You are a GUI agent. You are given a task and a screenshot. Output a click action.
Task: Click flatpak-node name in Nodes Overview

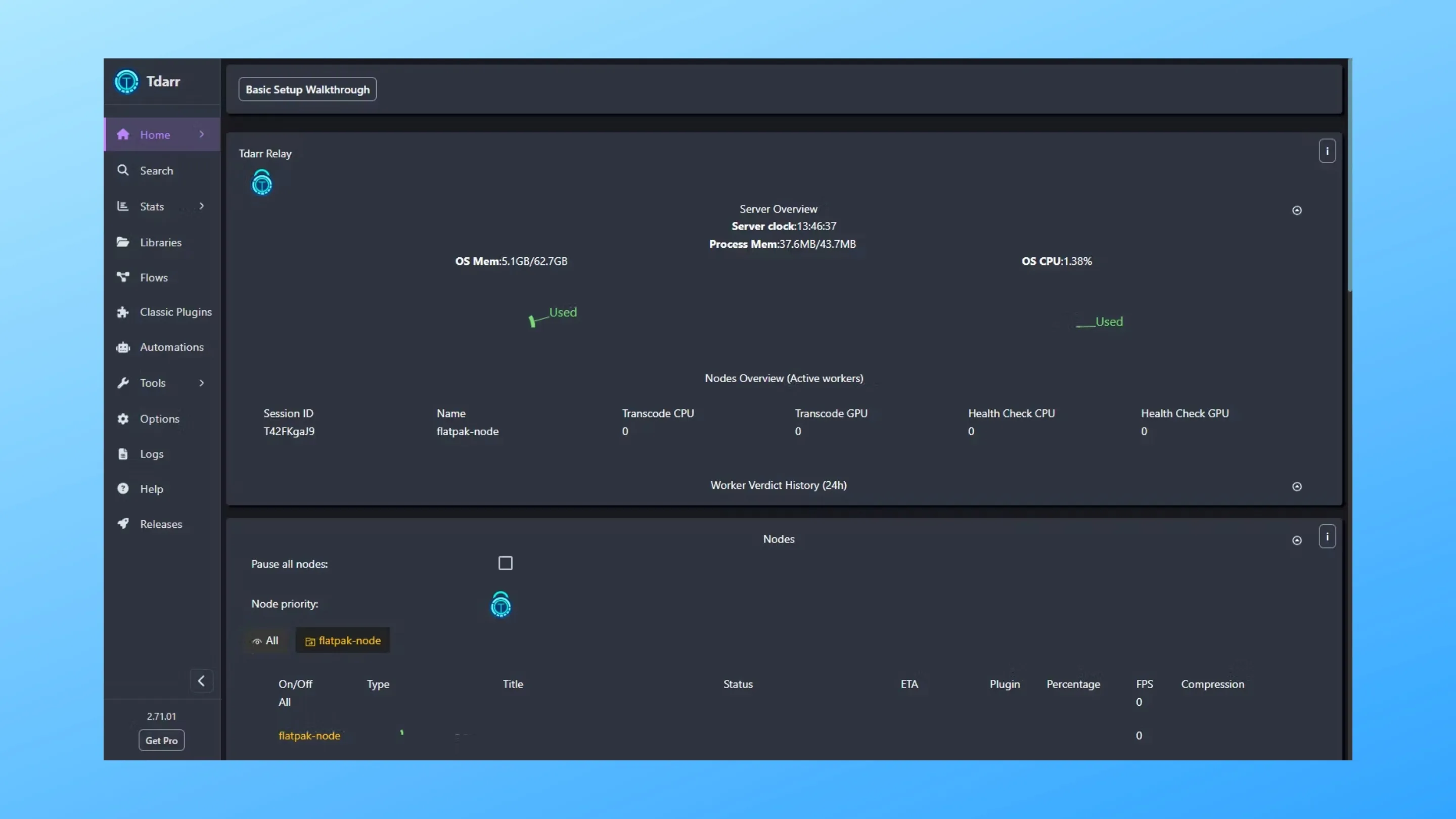tap(468, 431)
